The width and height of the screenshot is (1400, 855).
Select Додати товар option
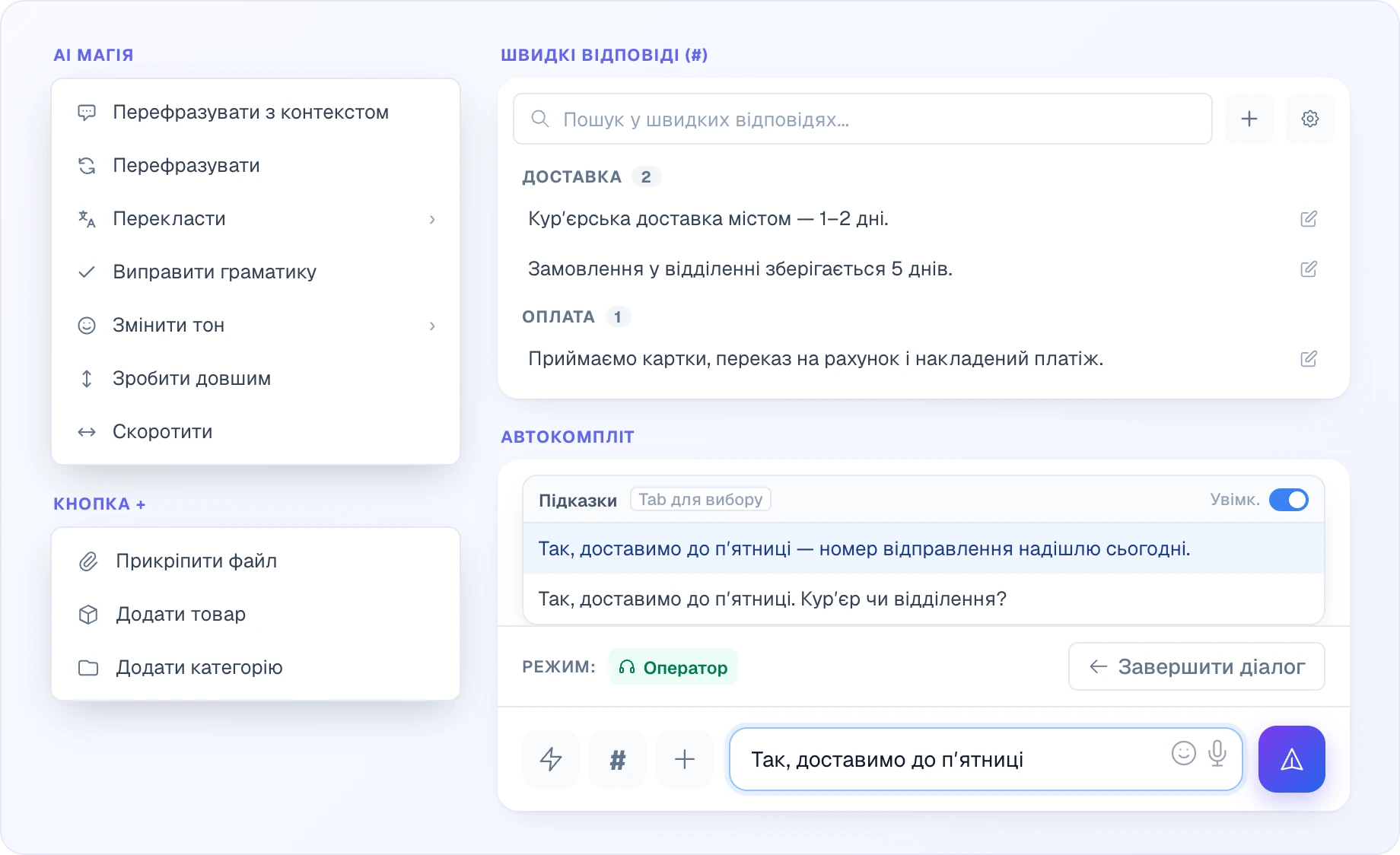(256, 615)
